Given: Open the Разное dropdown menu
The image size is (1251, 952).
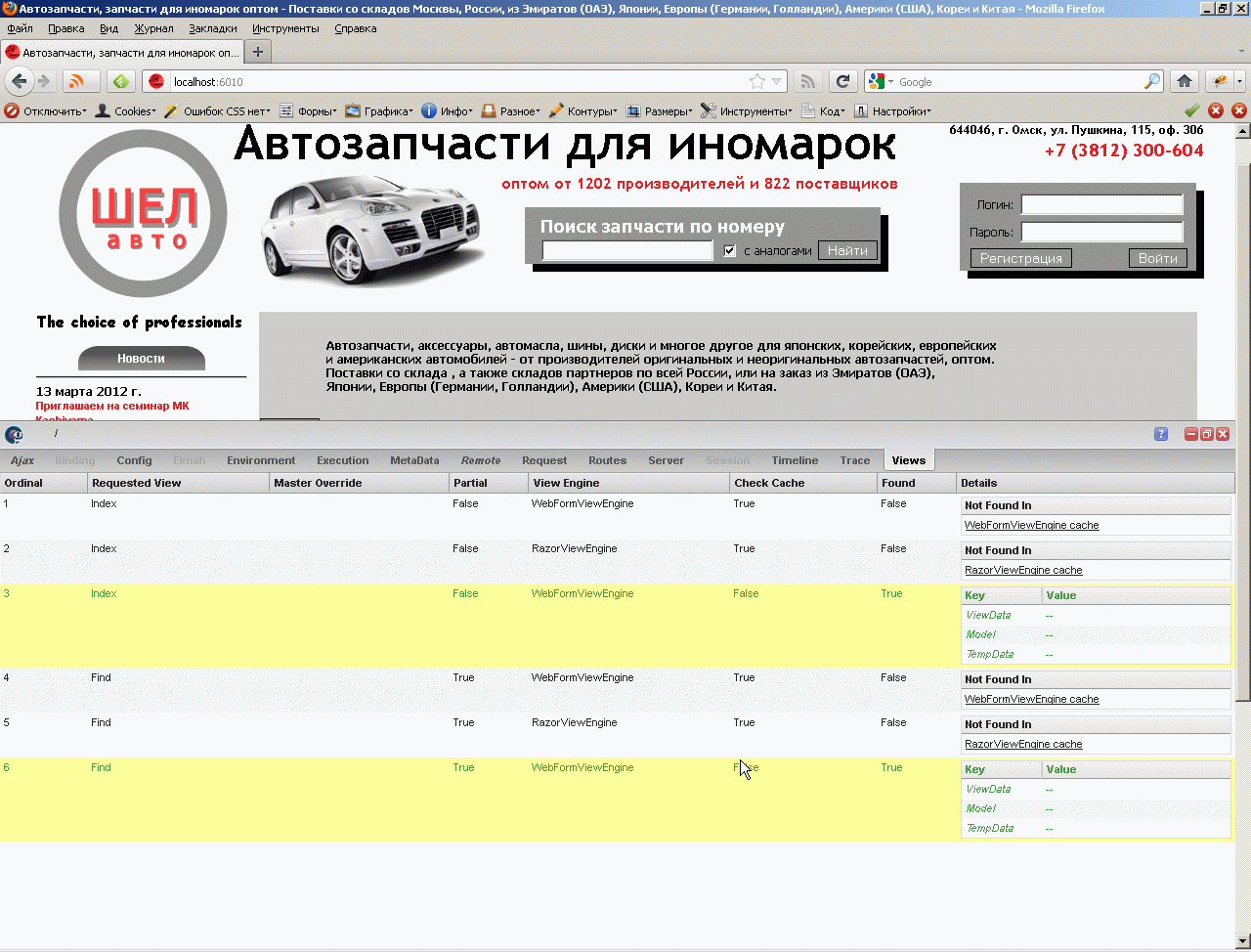Looking at the screenshot, I should click(x=510, y=111).
